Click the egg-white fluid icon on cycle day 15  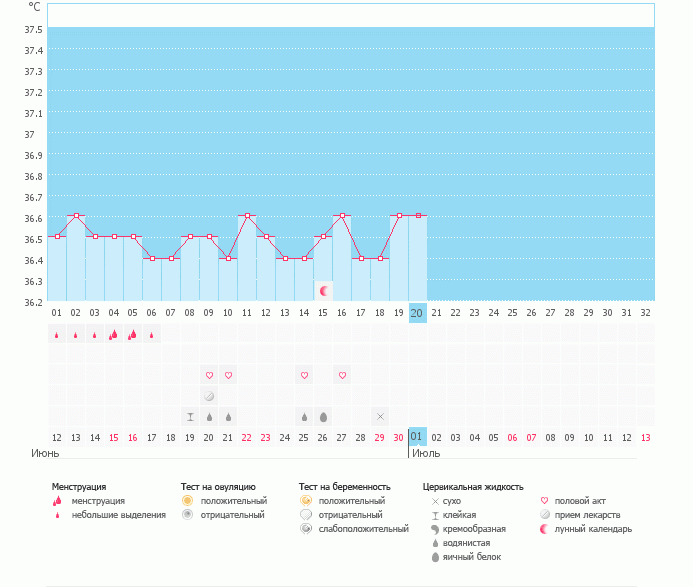(323, 416)
